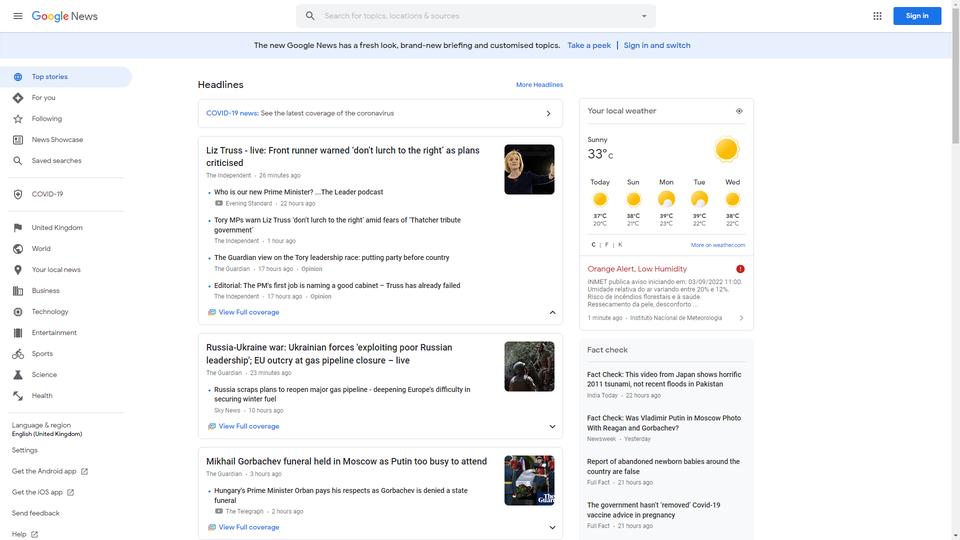Open Hungary's Prime Minister Orban article
The width and height of the screenshot is (960, 540).
[x=340, y=495]
